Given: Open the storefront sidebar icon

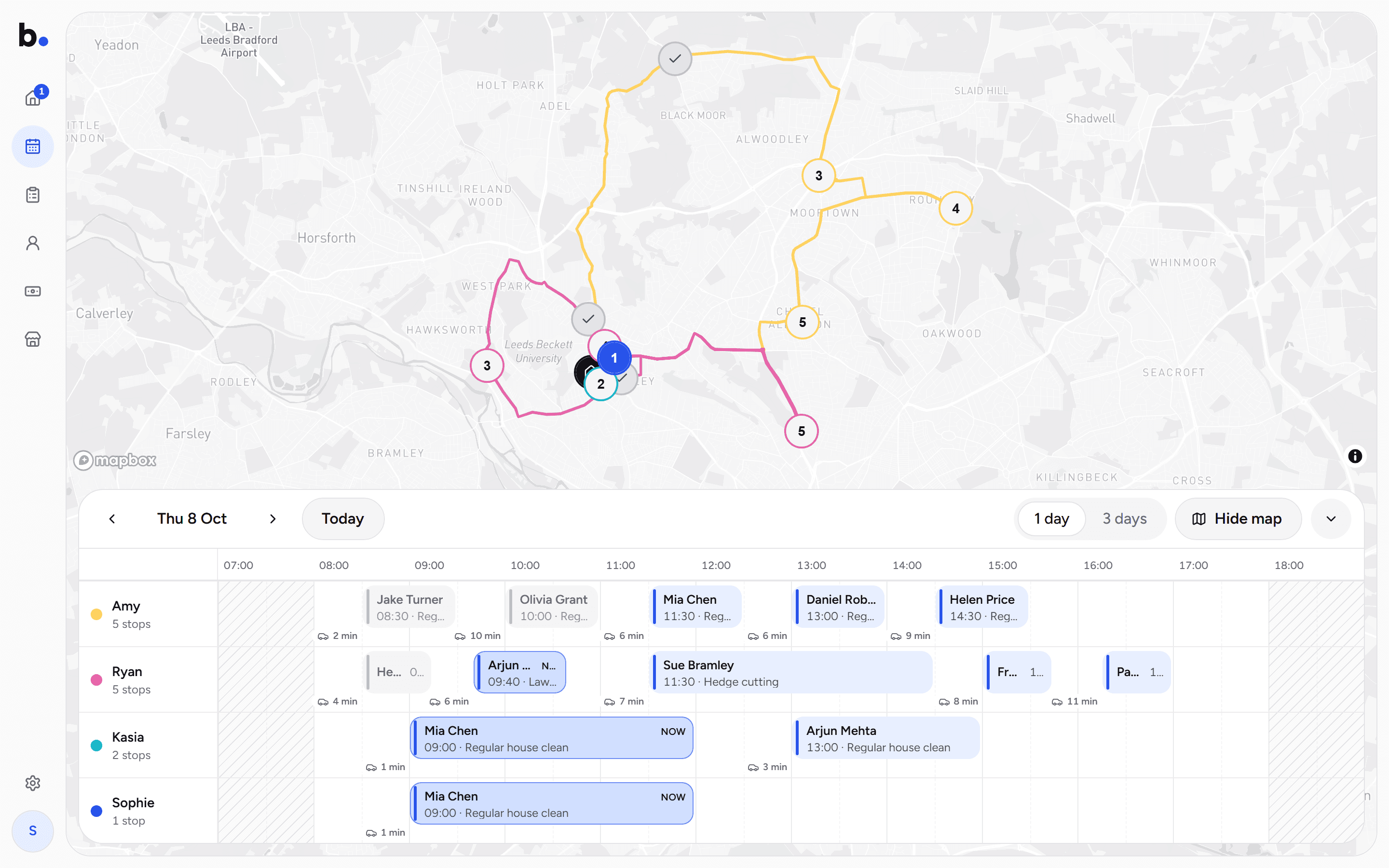Looking at the screenshot, I should point(33,339).
